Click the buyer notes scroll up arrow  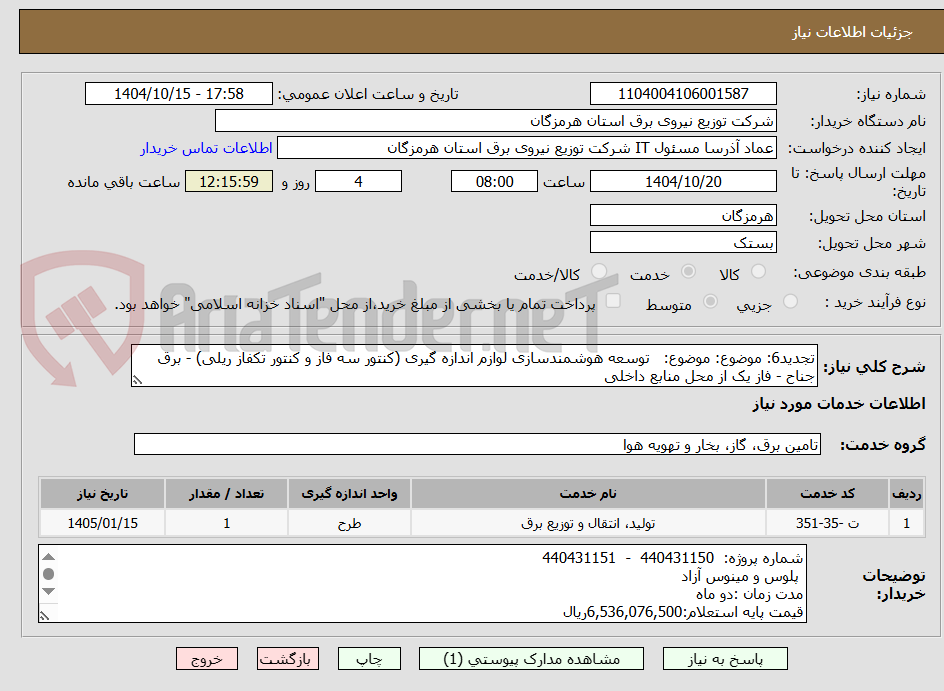pos(49,557)
